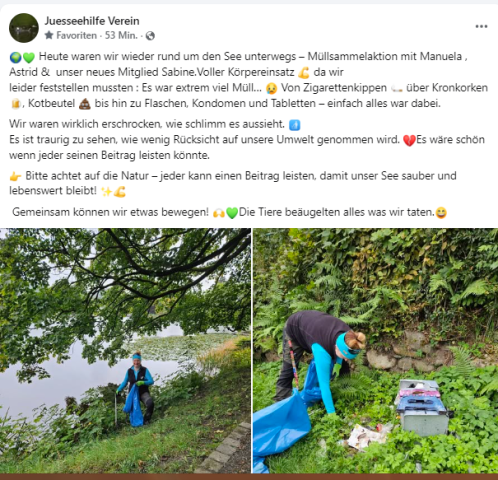The image size is (498, 480).
Task: Click the crying face emoji after Müll
Action: (x=271, y=88)
